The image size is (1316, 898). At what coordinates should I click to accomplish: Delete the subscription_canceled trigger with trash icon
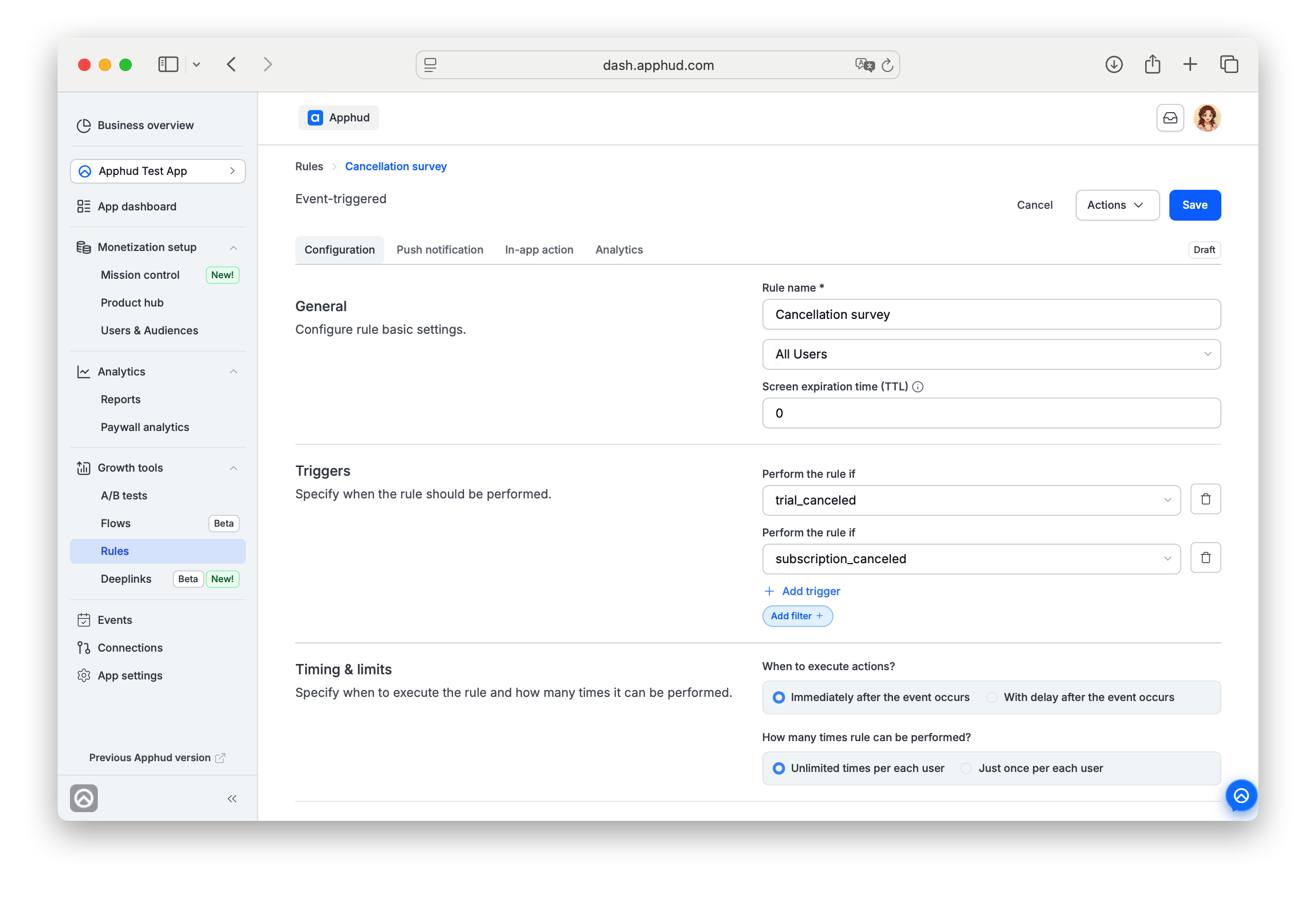pos(1205,558)
